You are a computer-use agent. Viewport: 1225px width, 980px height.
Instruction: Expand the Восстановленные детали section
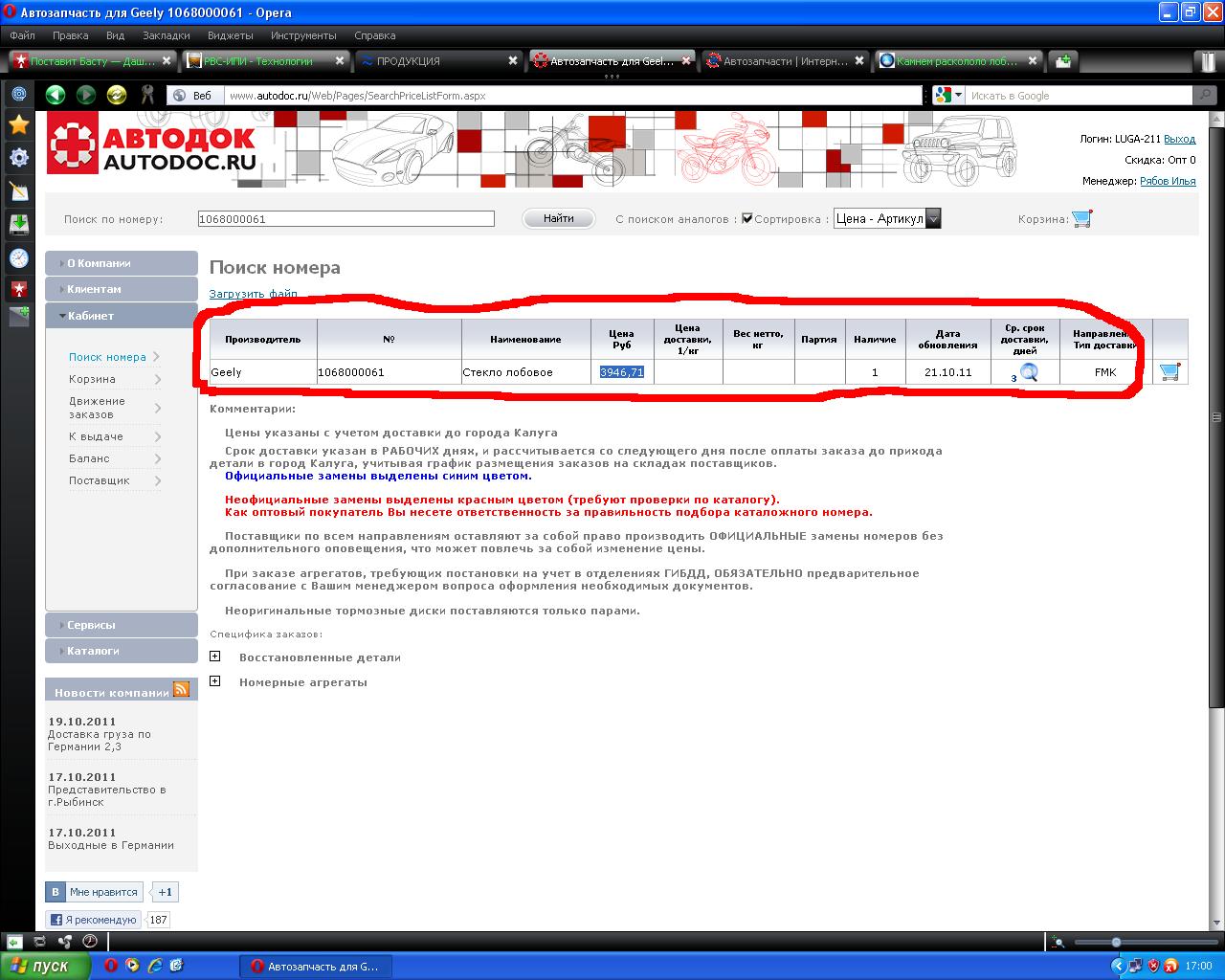(215, 657)
